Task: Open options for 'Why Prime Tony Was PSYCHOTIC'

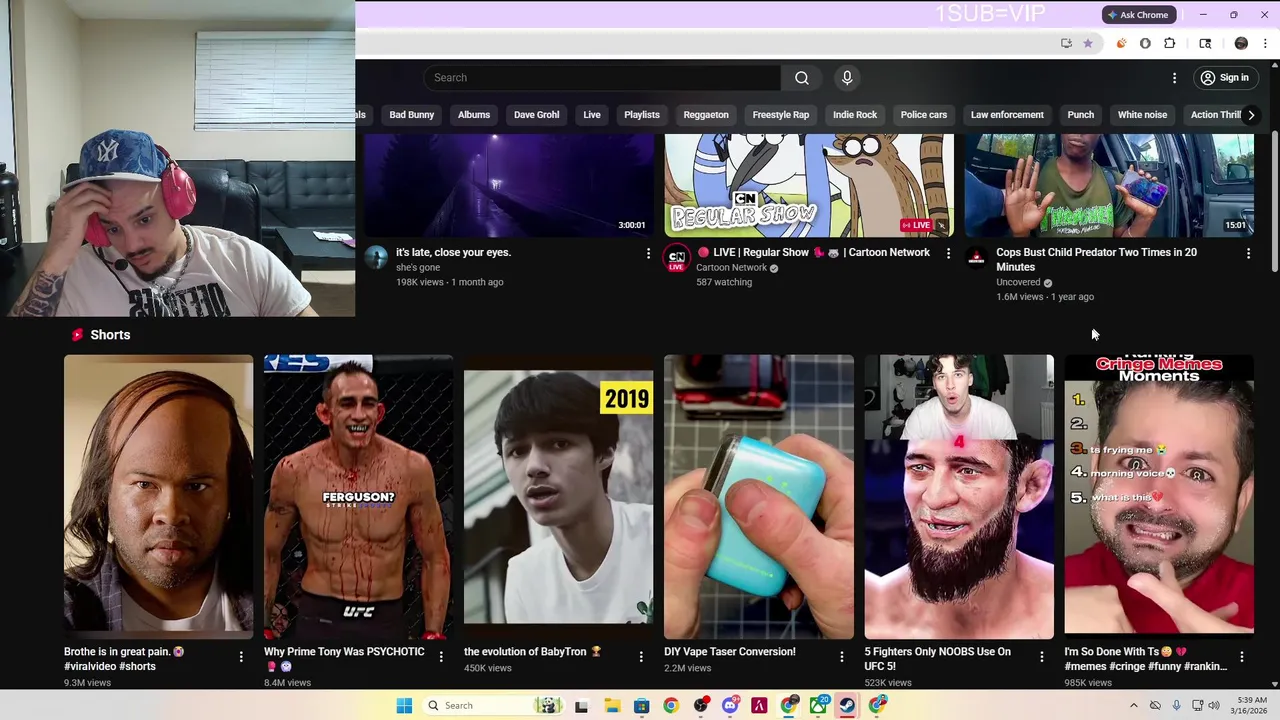Action: click(x=441, y=657)
